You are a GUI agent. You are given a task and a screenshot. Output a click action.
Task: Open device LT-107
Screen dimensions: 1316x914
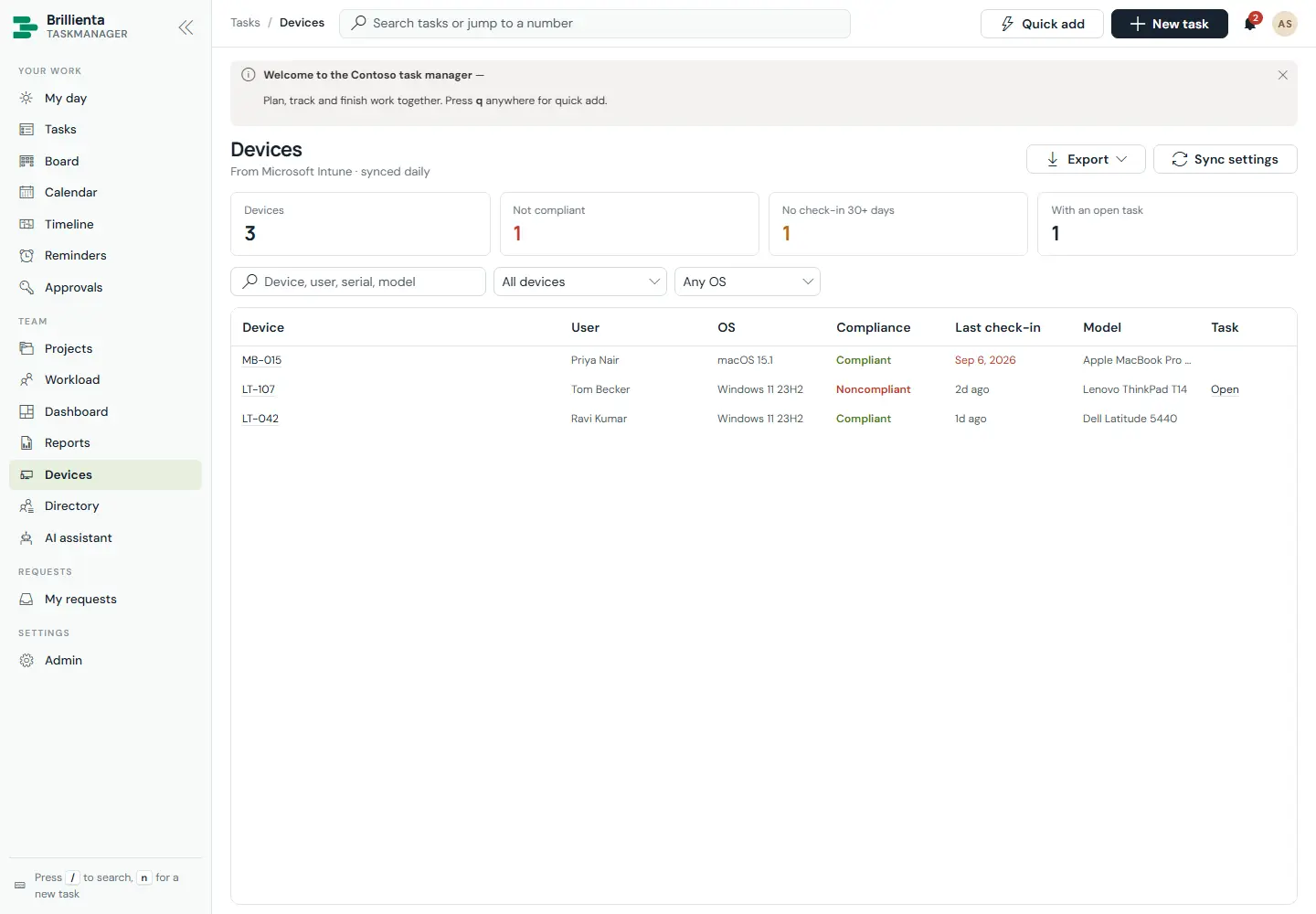click(259, 389)
